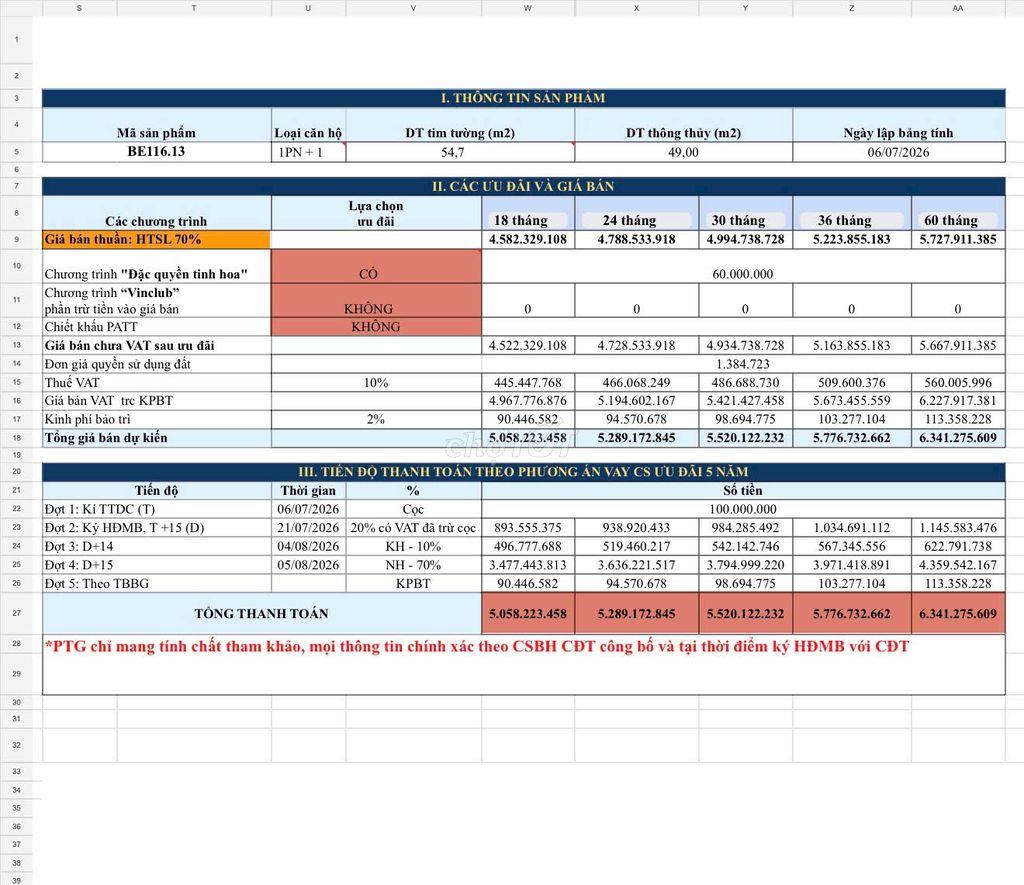The height and width of the screenshot is (885, 1024).
Task: Click the 'I. THÔNG TIN SẢN PHẨM' title bar
Action: coord(523,98)
